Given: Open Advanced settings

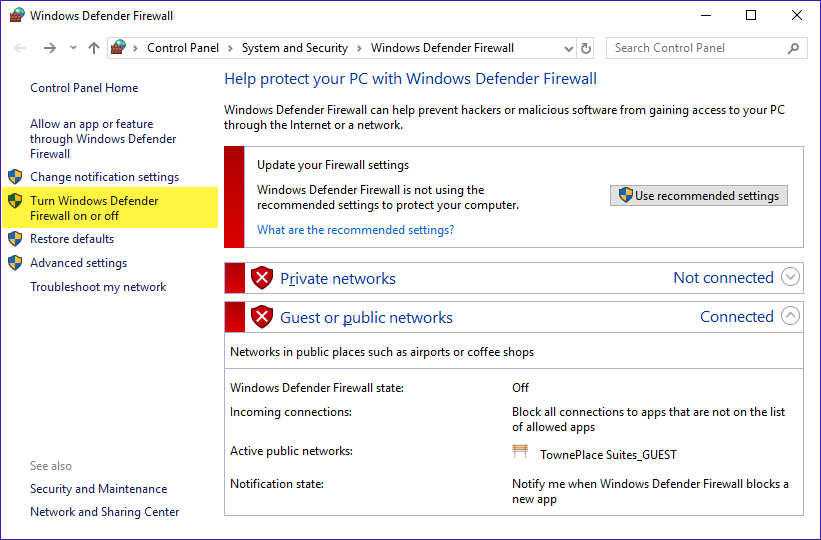Looking at the screenshot, I should tap(79, 263).
